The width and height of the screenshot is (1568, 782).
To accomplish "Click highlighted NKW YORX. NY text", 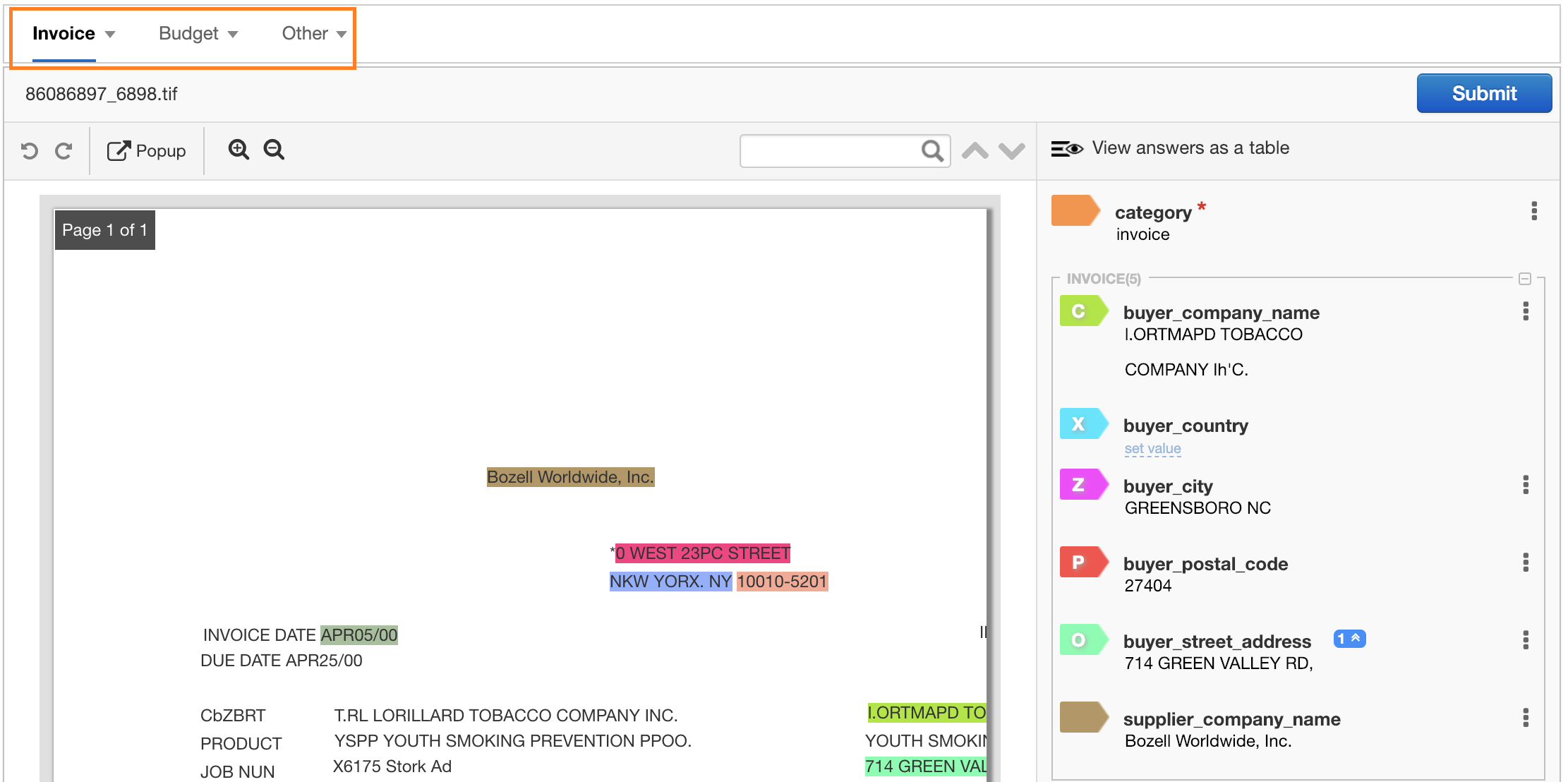I will (670, 582).
